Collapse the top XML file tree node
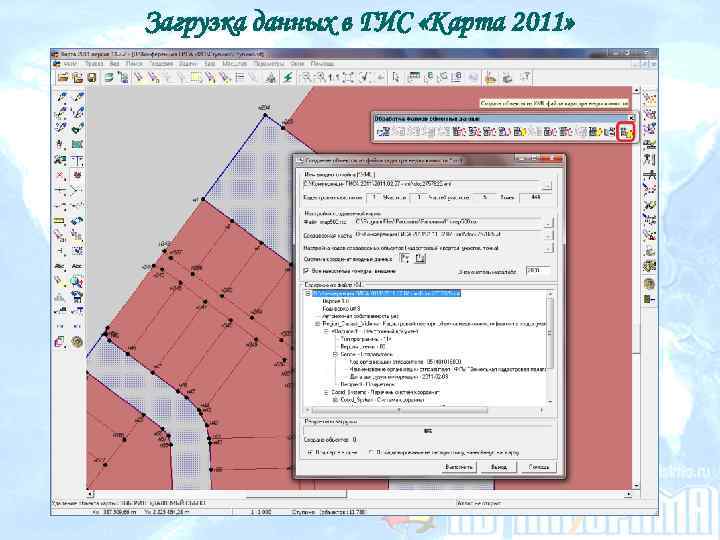 click(309, 293)
